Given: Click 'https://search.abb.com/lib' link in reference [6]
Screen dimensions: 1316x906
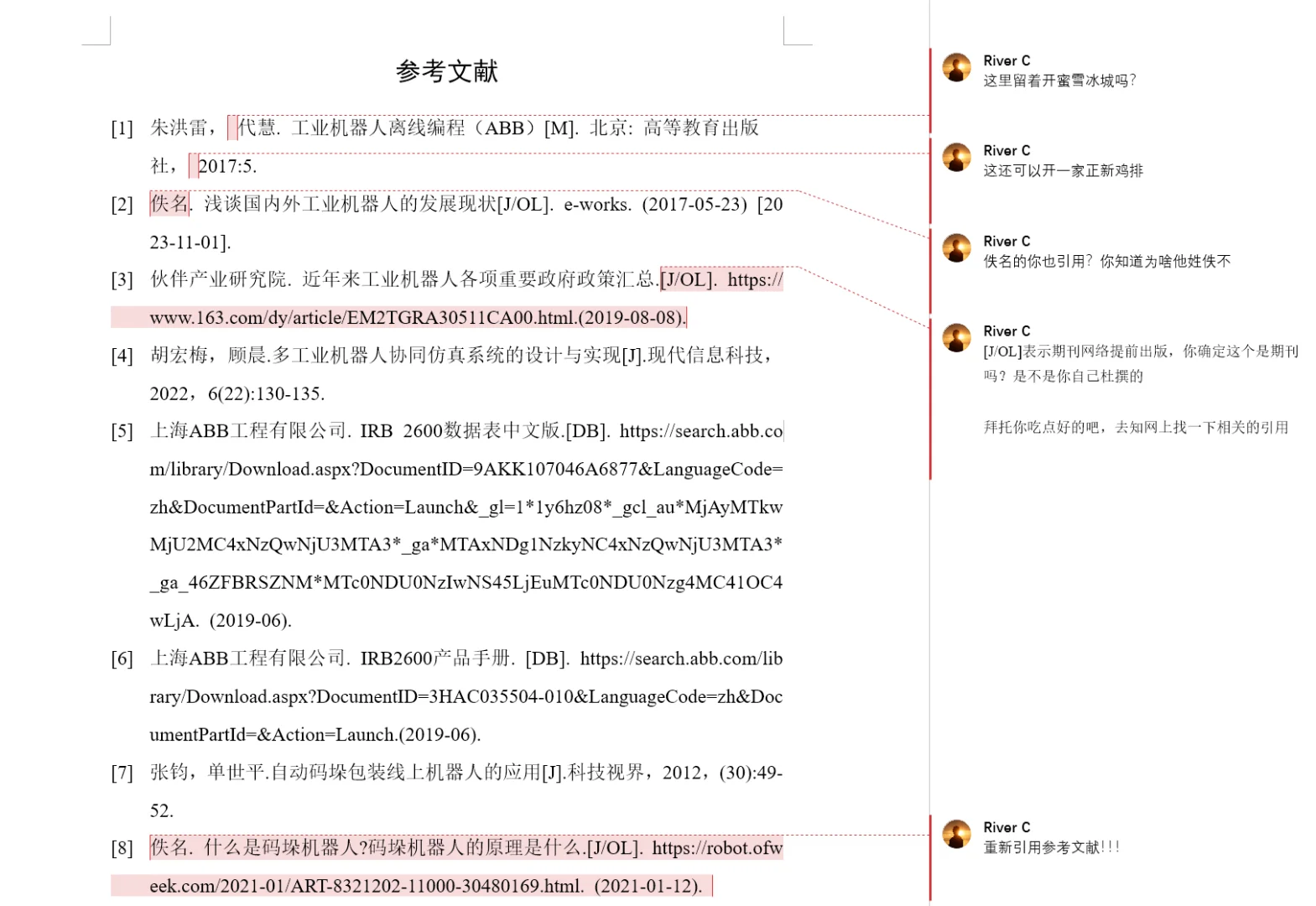Looking at the screenshot, I should pos(681,659).
